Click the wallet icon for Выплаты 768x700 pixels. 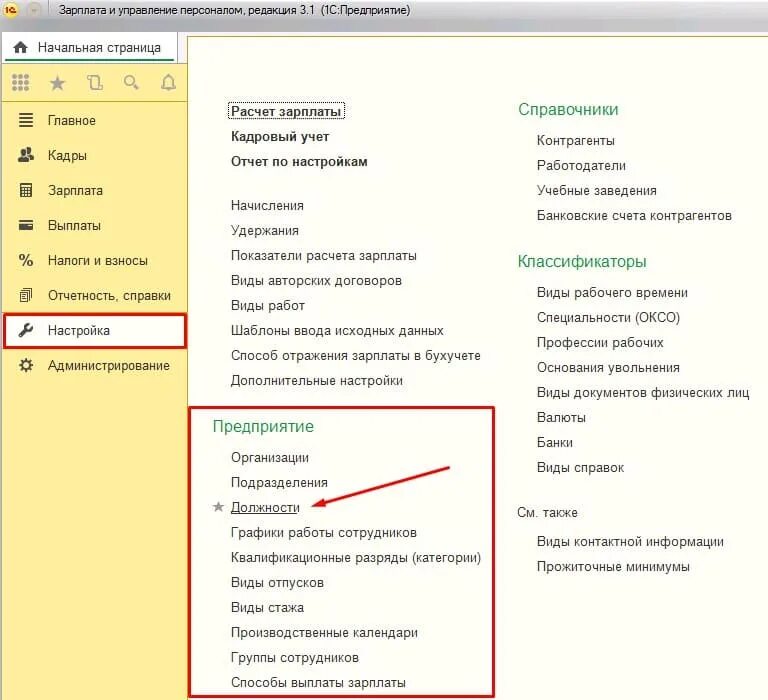coord(25,225)
